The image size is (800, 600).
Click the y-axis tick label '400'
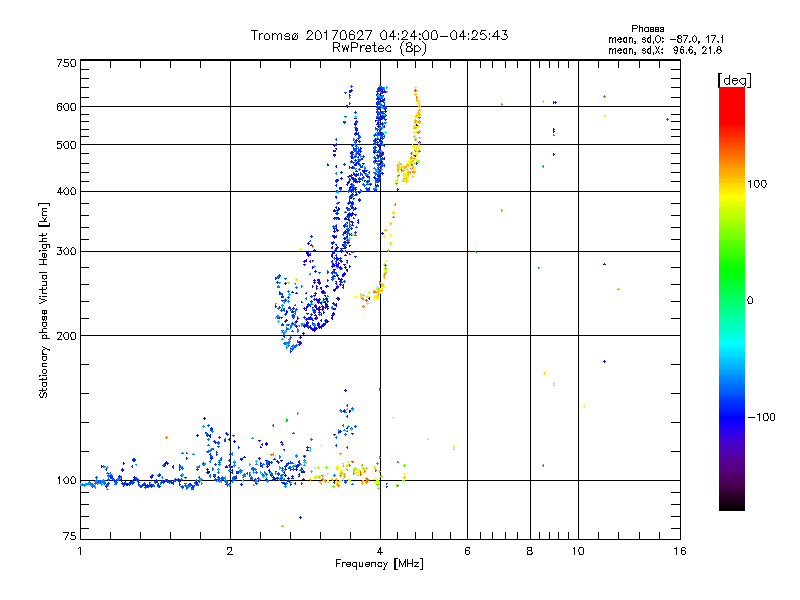66,192
